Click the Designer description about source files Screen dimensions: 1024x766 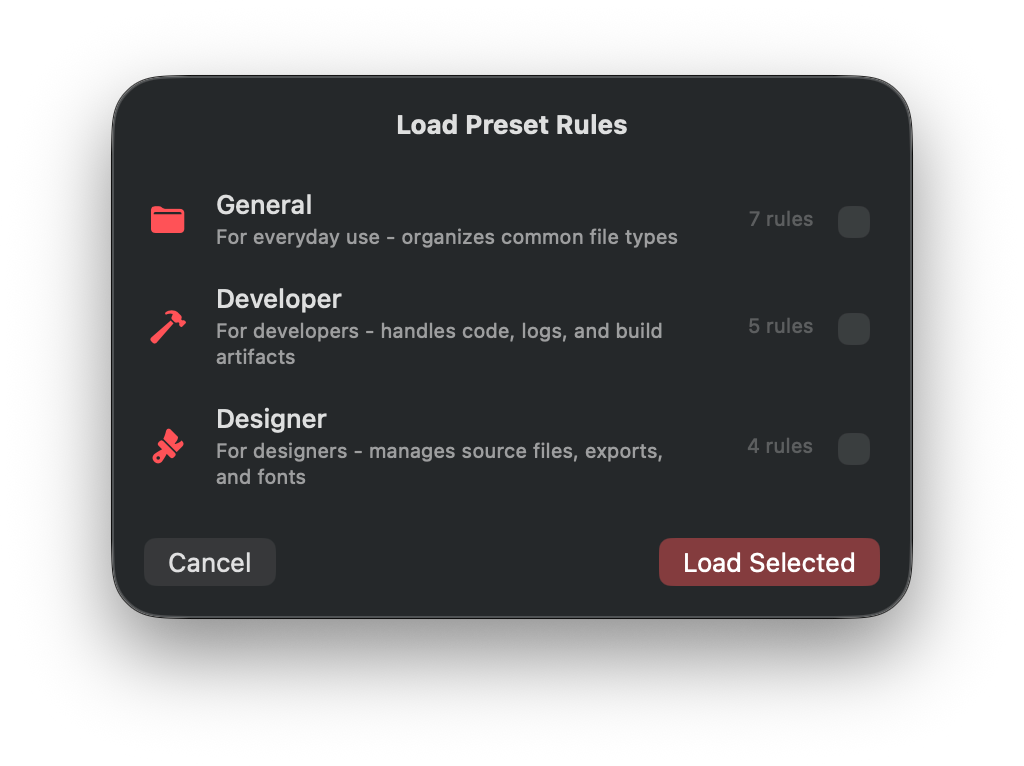tap(439, 463)
